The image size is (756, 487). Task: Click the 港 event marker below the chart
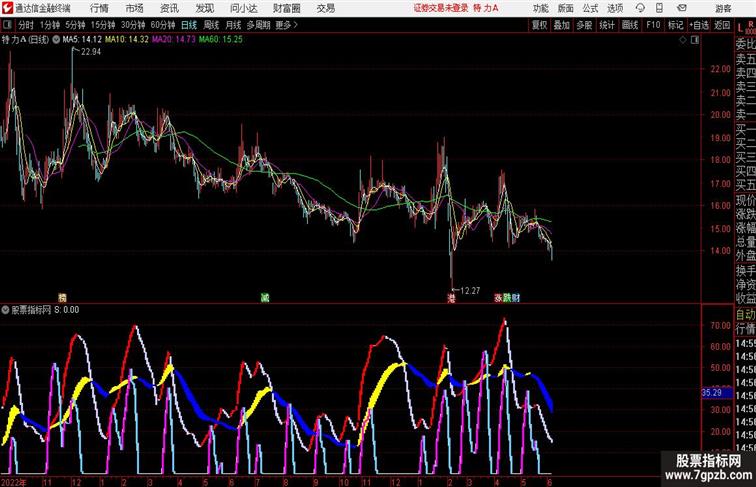tap(451, 298)
